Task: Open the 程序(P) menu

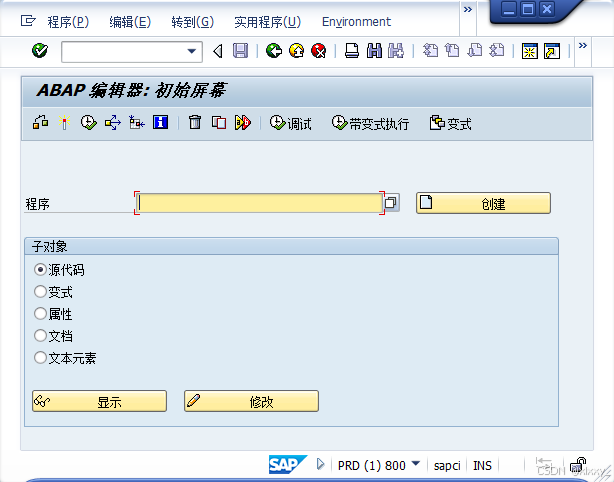Action: pos(68,22)
